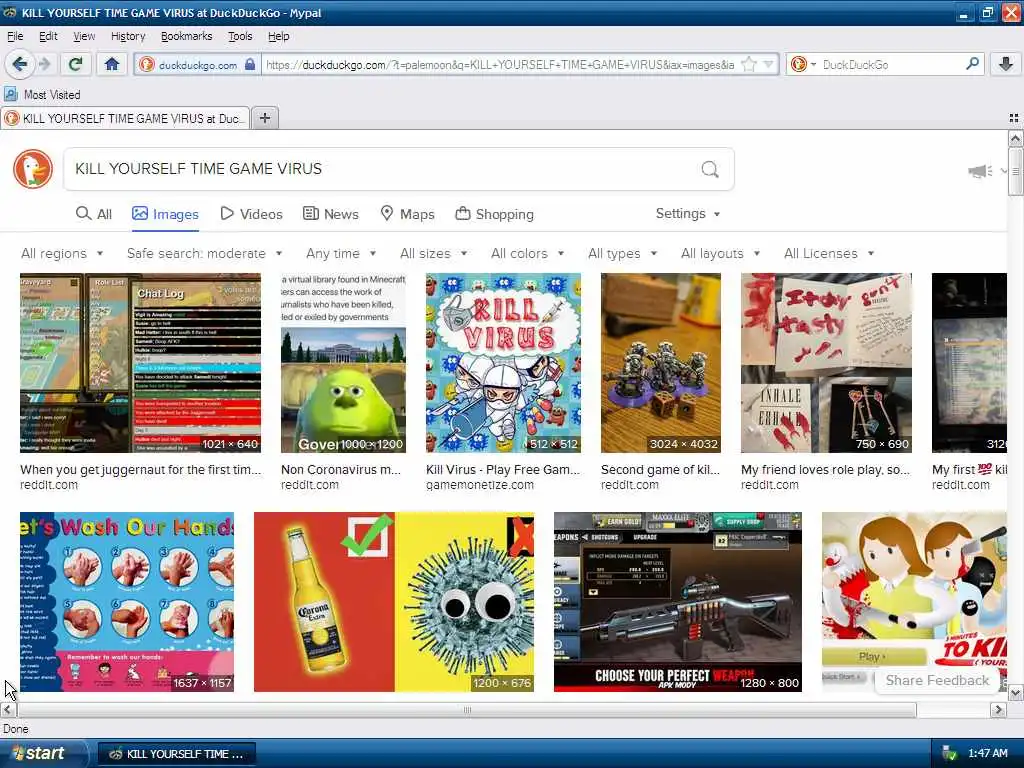Click the Most Visited bookmark icon
1024x768 pixels.
[10, 95]
